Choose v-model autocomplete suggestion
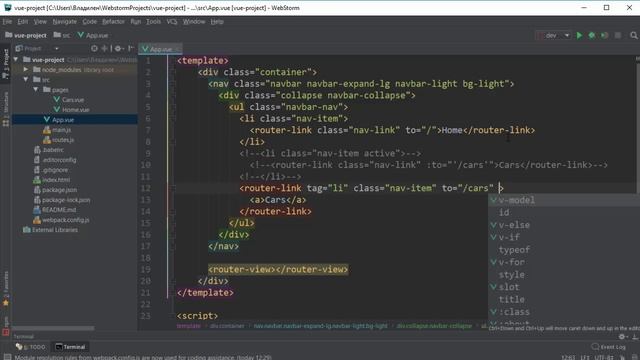This screenshot has height=360, width=640. 564,200
